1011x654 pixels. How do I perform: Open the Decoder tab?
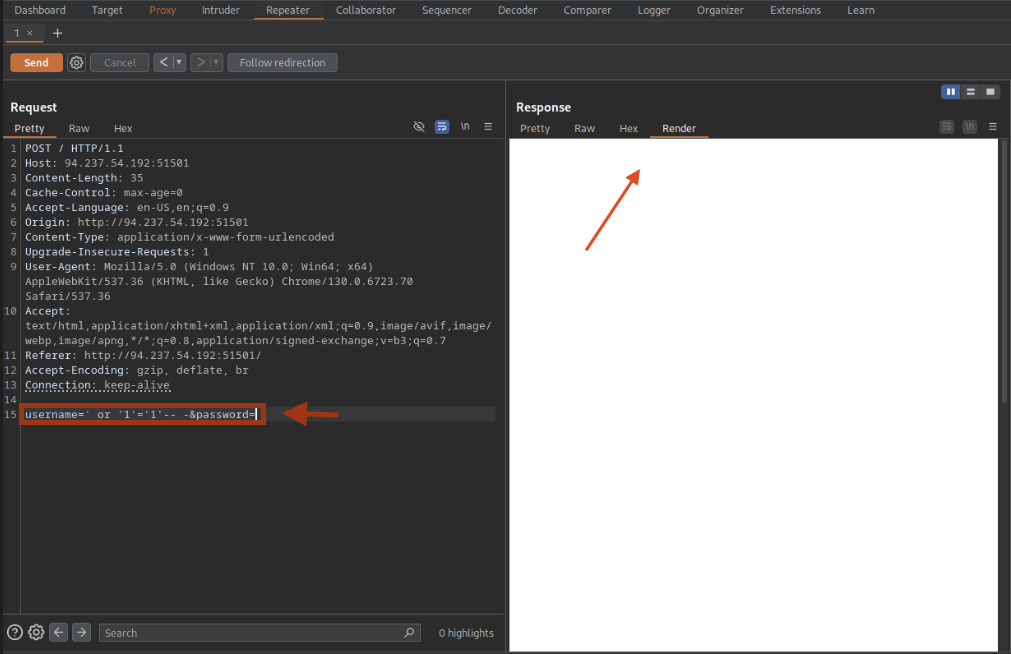pyautogui.click(x=517, y=10)
